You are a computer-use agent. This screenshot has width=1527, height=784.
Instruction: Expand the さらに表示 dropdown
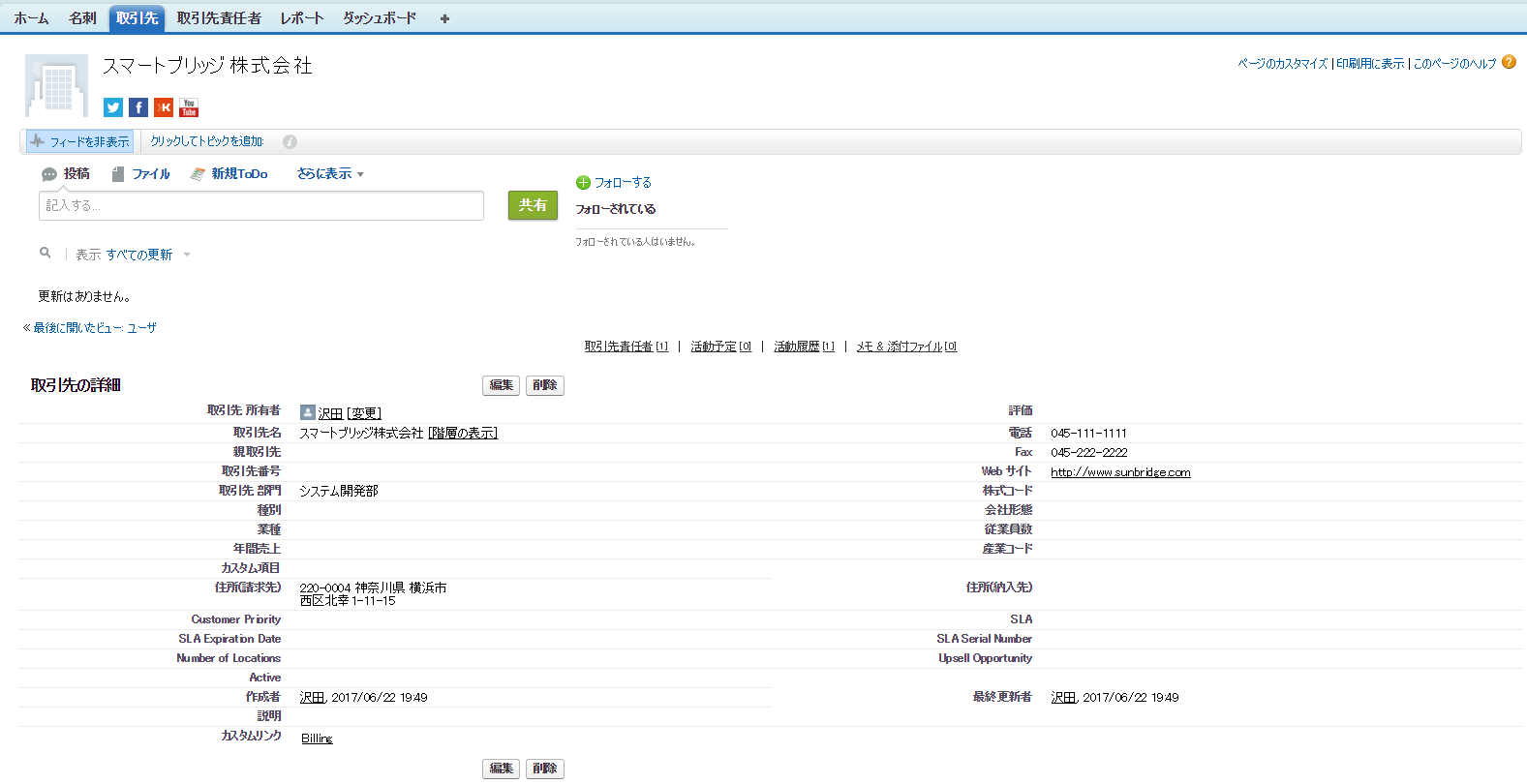click(330, 174)
